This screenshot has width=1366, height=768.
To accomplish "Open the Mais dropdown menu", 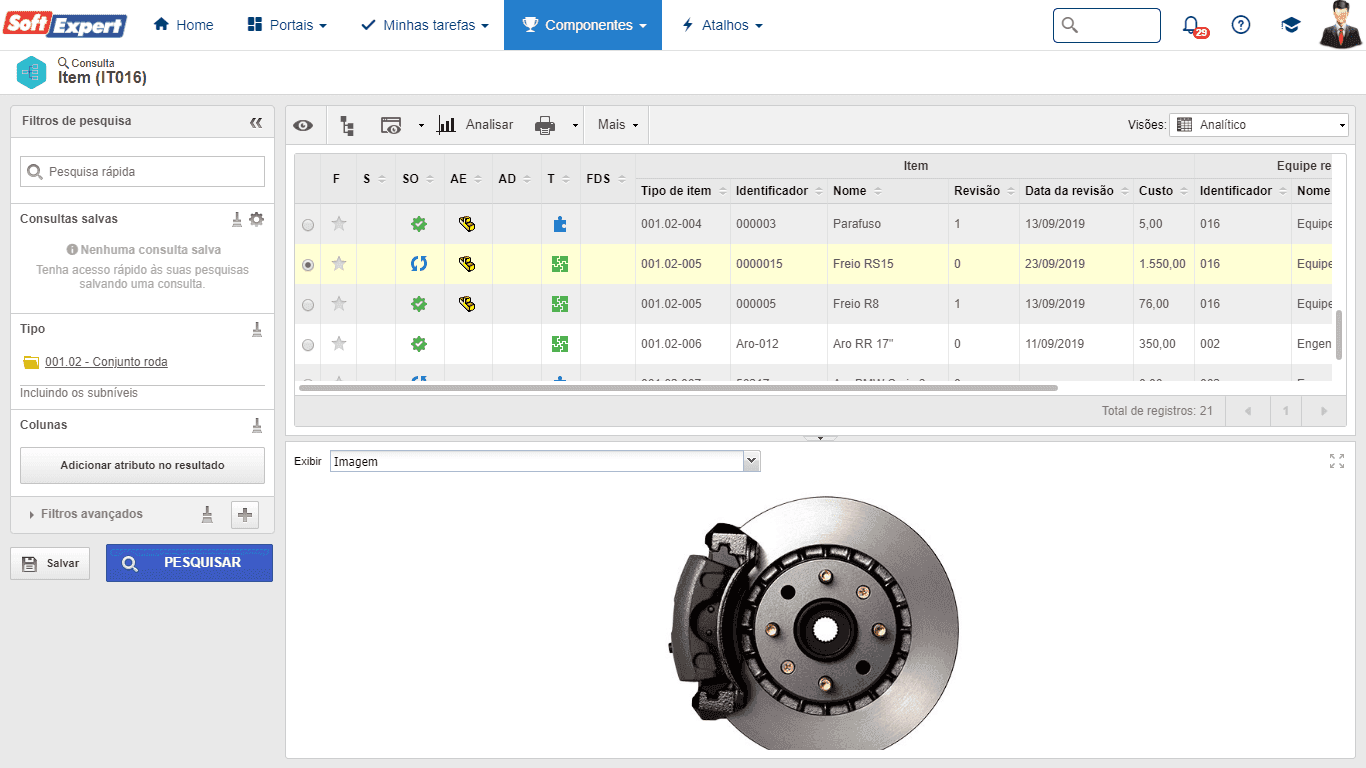I will [x=618, y=125].
